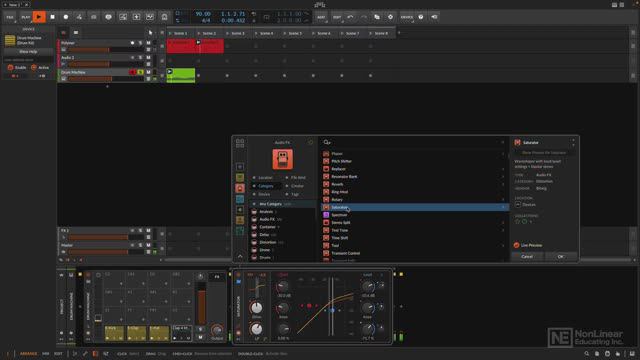Select the red Polymer clip in Scene 1
The image size is (640, 360).
(x=181, y=46)
